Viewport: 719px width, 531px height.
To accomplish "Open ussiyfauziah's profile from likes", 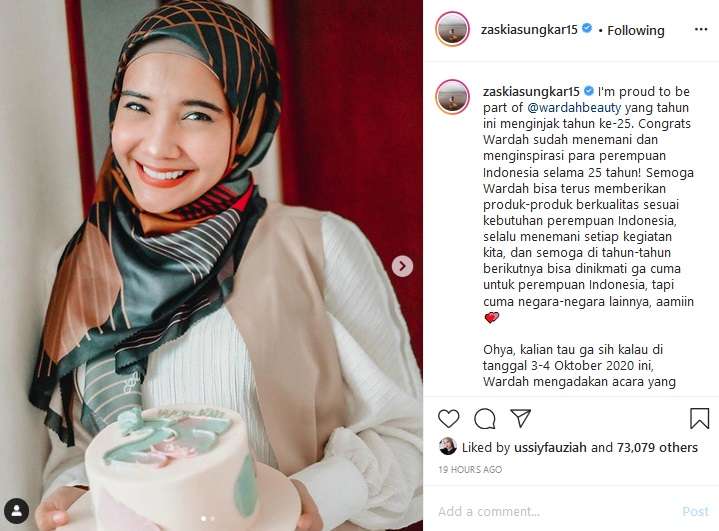I will (x=551, y=448).
